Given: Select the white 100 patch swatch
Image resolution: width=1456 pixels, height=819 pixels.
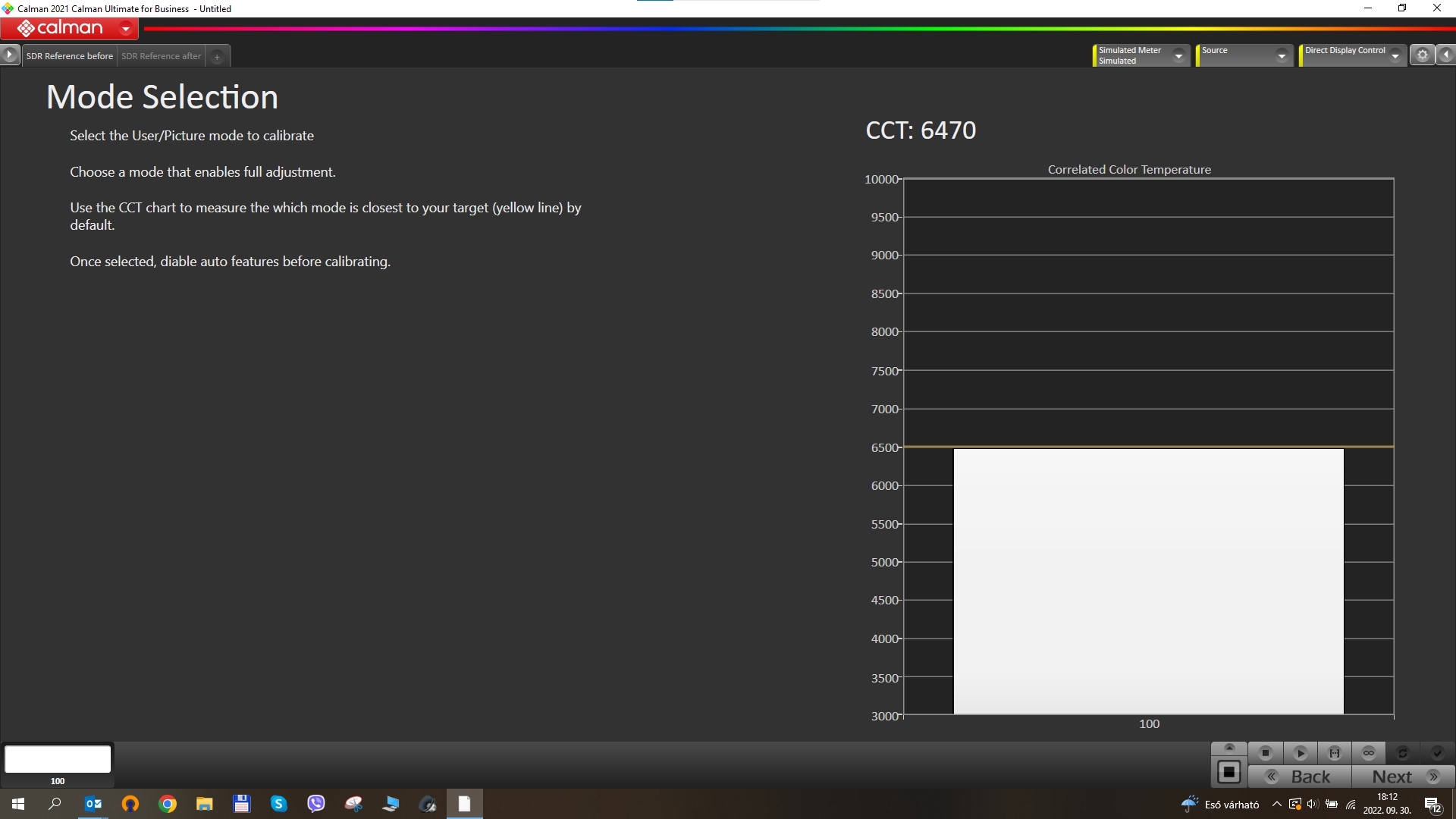Looking at the screenshot, I should click(x=58, y=759).
